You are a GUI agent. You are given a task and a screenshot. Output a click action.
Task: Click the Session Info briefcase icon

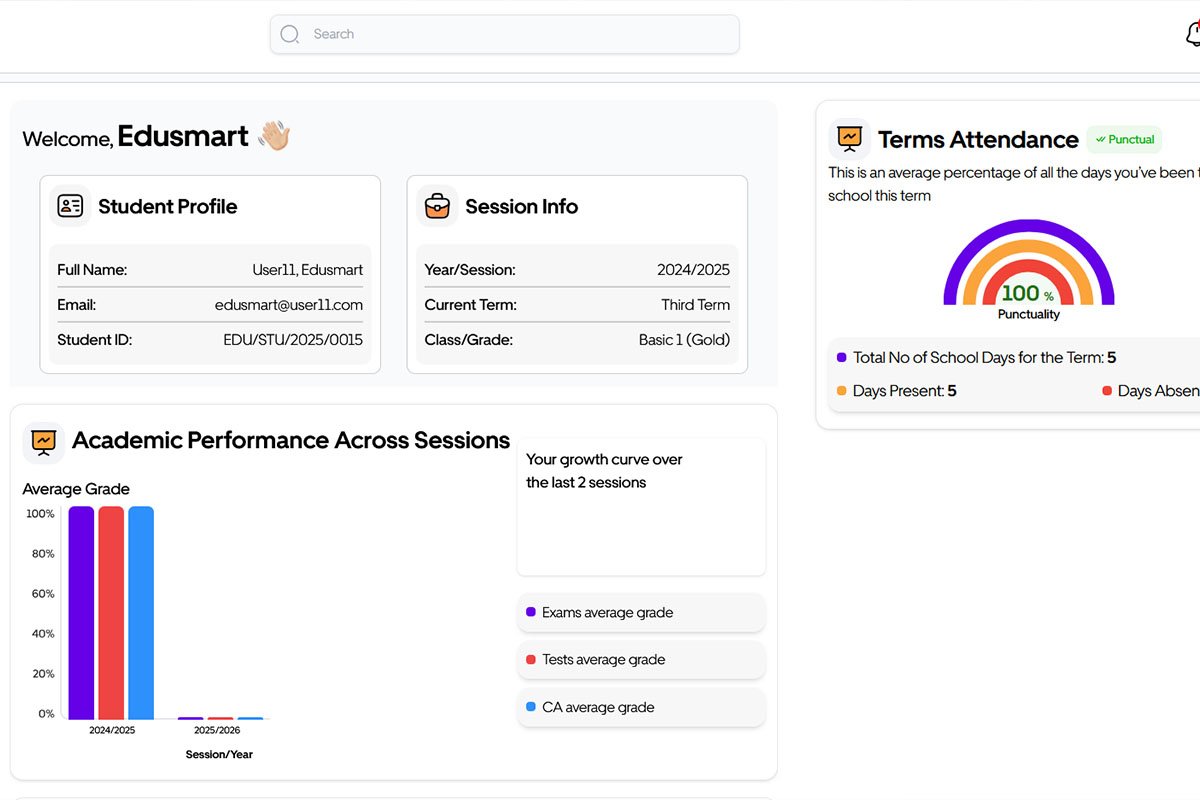[x=437, y=206]
